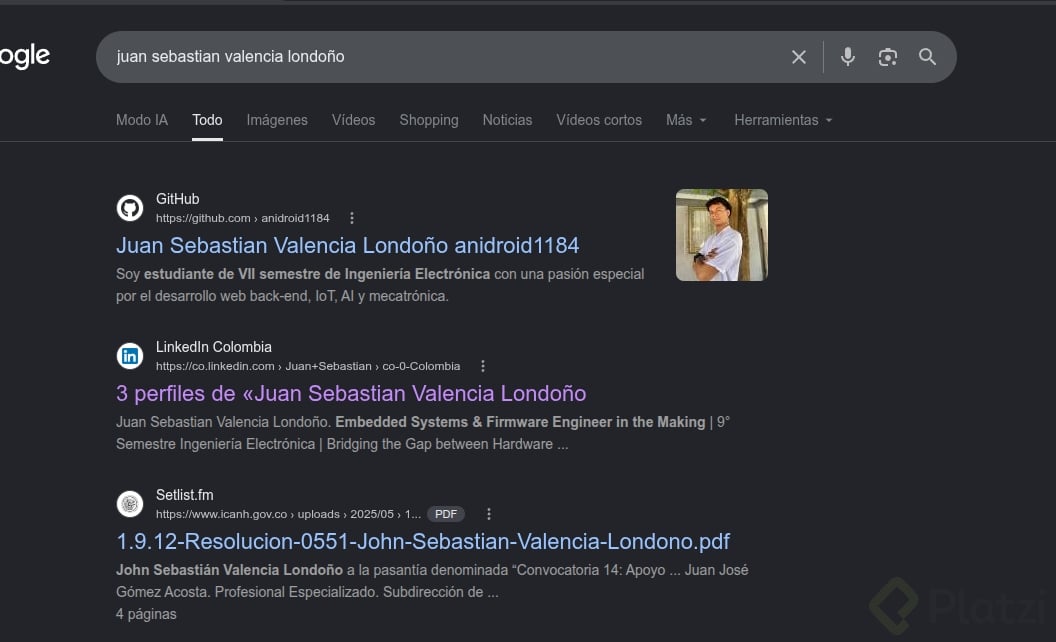Open the Shopping tab
The height and width of the screenshot is (642, 1056).
pos(429,120)
